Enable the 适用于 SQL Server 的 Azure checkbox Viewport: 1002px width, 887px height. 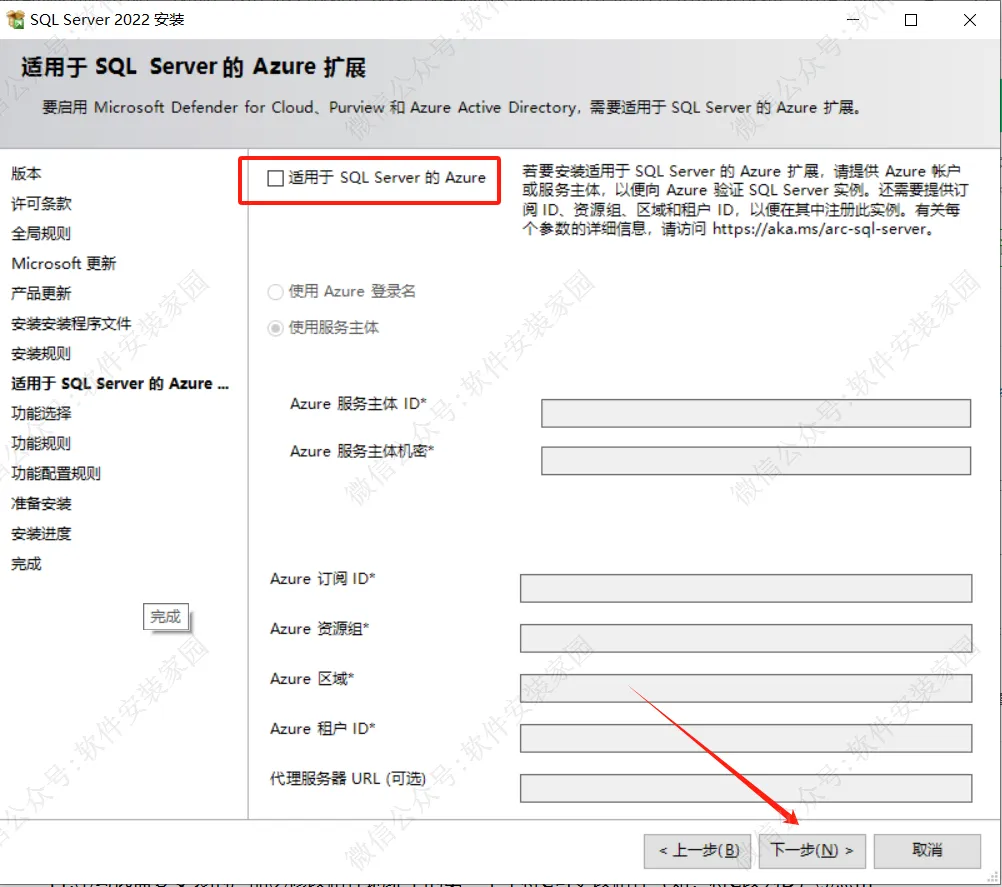point(275,178)
